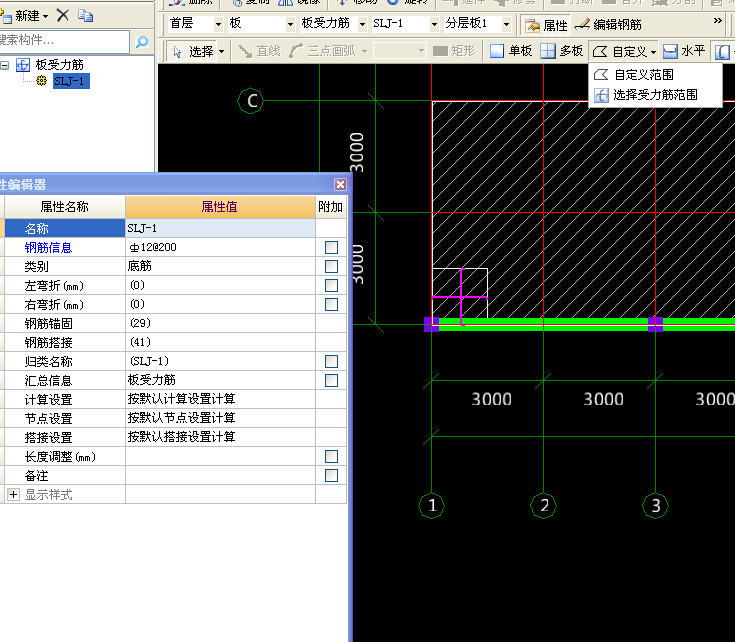Open the 自定义 toolbar dropdown button
735x642 pixels.
[625, 51]
